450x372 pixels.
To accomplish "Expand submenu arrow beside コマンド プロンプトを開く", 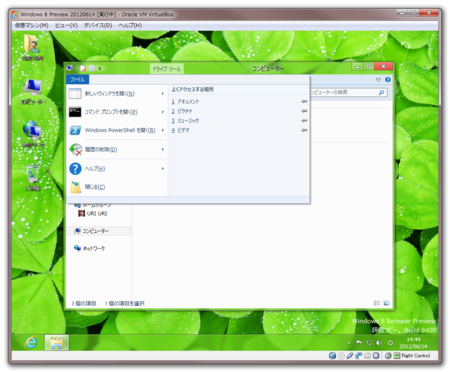I will [163, 112].
